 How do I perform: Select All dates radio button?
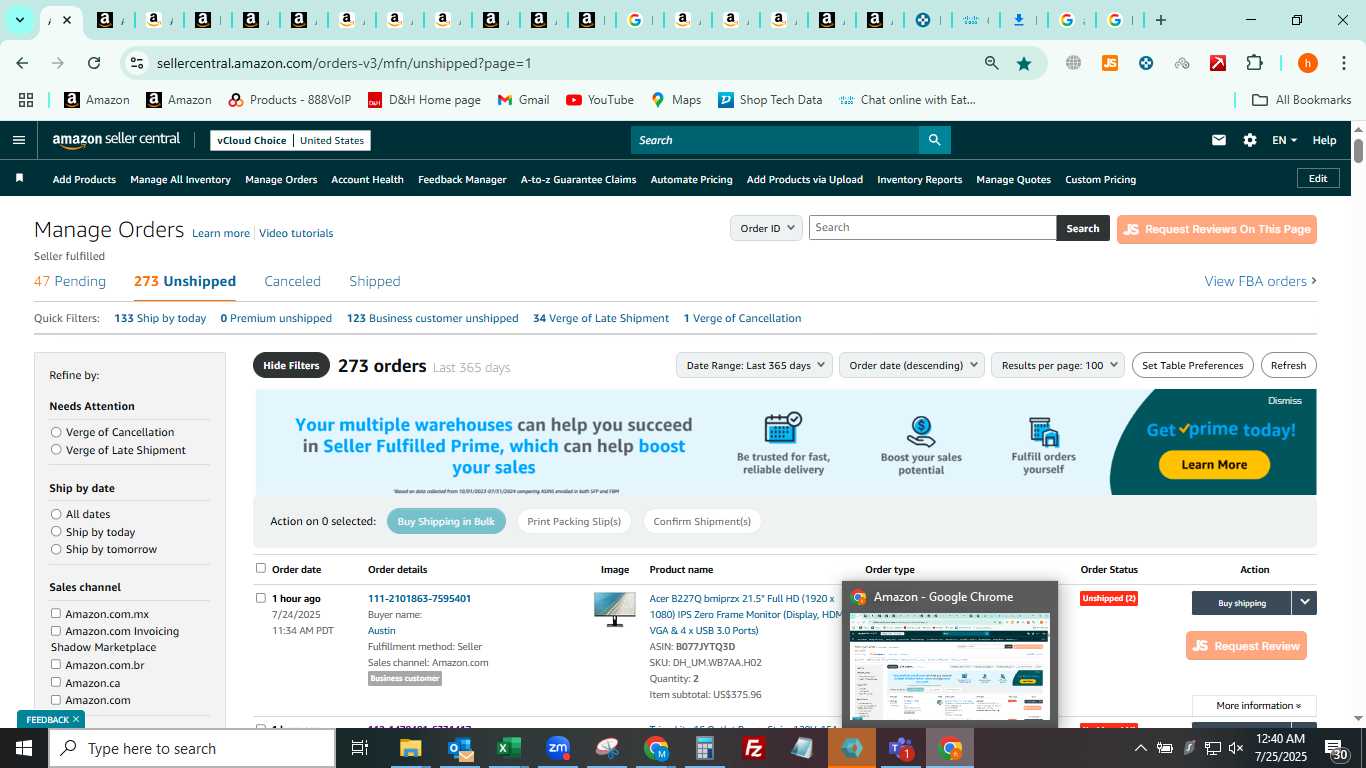click(56, 514)
